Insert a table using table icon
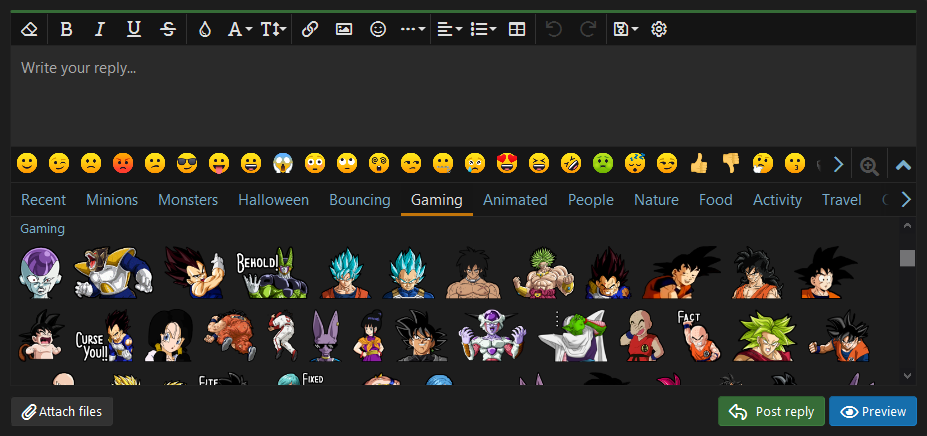 516,29
